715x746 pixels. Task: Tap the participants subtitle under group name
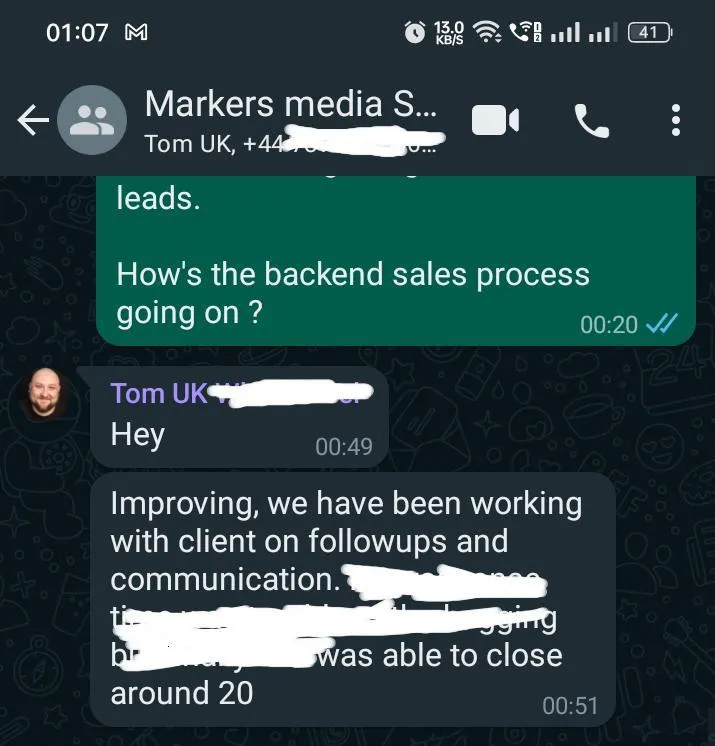tap(291, 143)
